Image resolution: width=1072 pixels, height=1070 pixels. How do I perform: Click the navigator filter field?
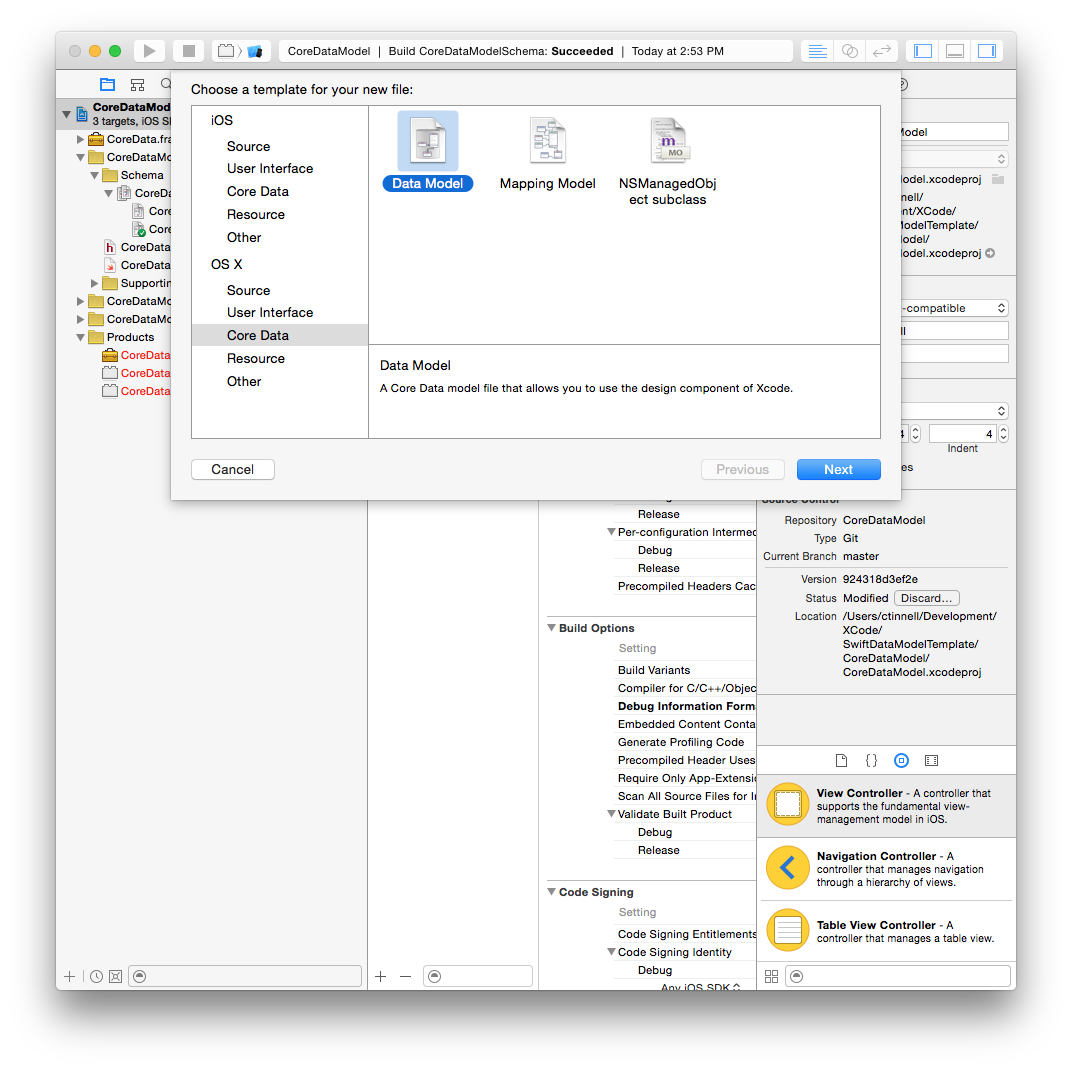coord(245,976)
